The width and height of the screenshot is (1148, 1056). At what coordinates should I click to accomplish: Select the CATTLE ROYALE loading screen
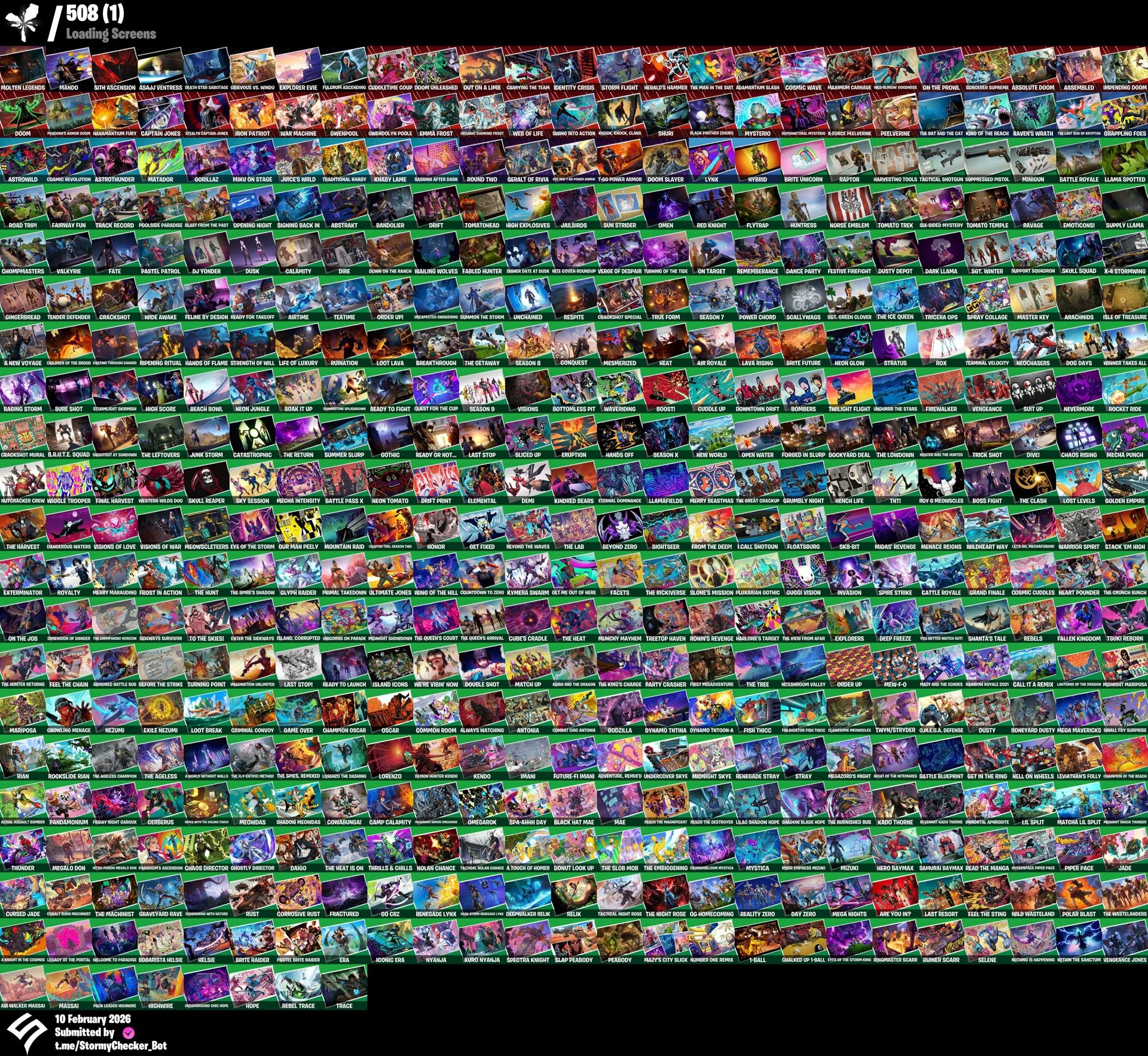tap(941, 573)
